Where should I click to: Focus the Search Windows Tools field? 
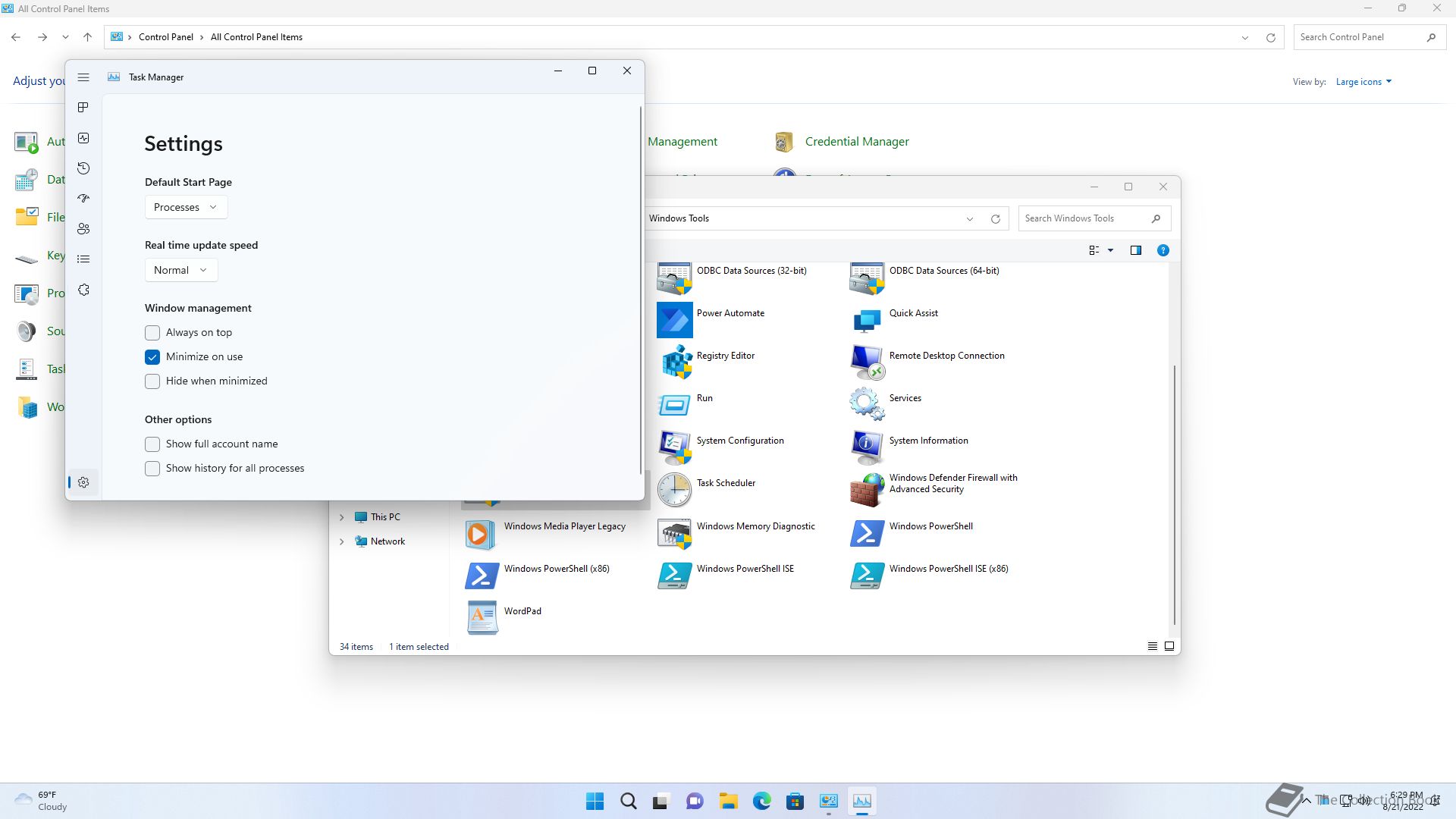pos(1094,218)
